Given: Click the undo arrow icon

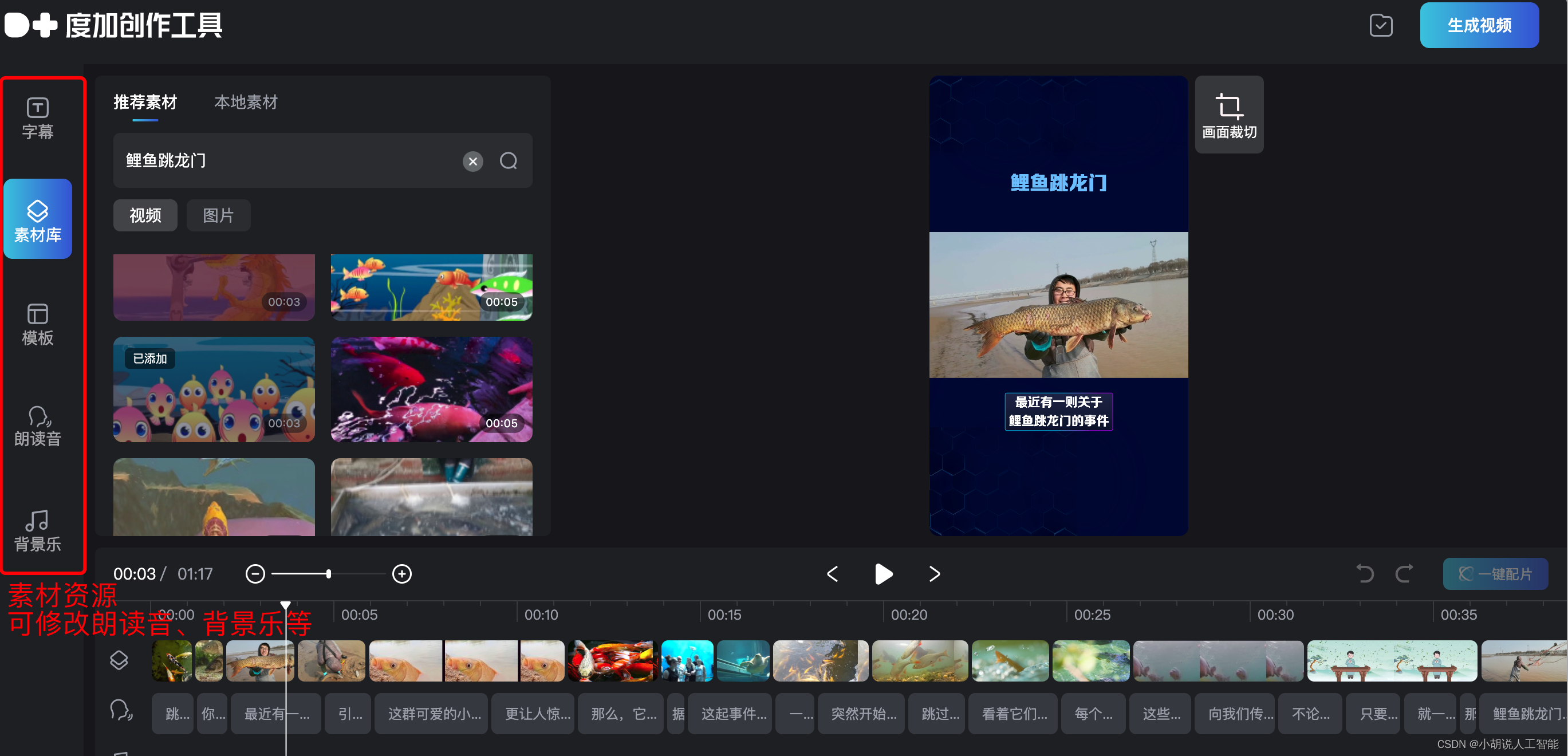Looking at the screenshot, I should [1364, 573].
